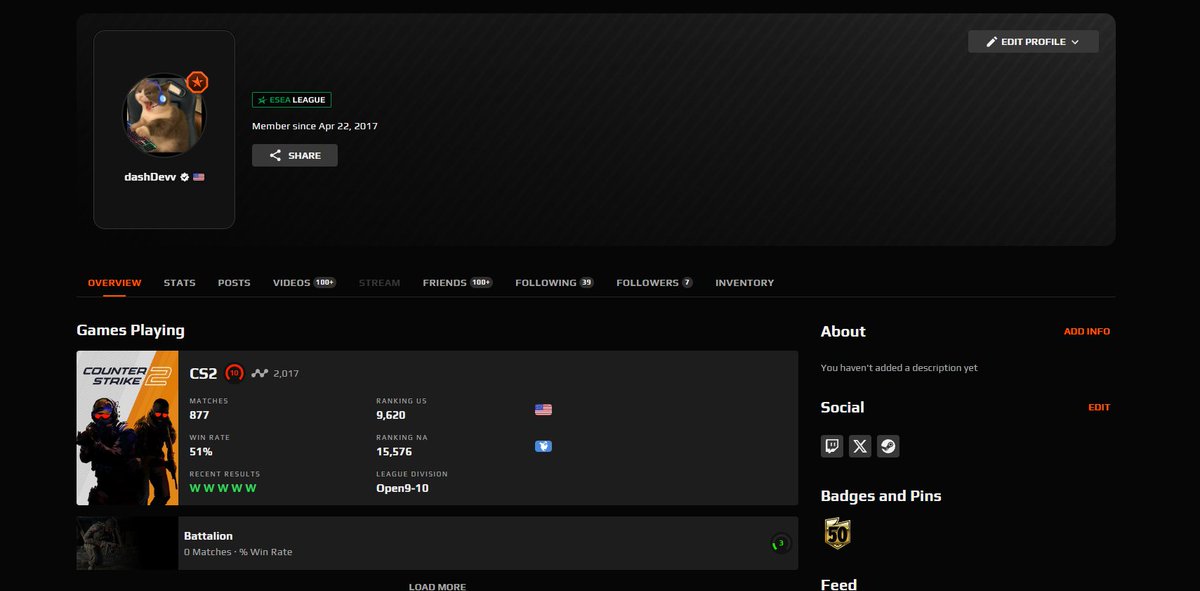Switch to the Stats tab
This screenshot has width=1200, height=591.
pos(179,282)
